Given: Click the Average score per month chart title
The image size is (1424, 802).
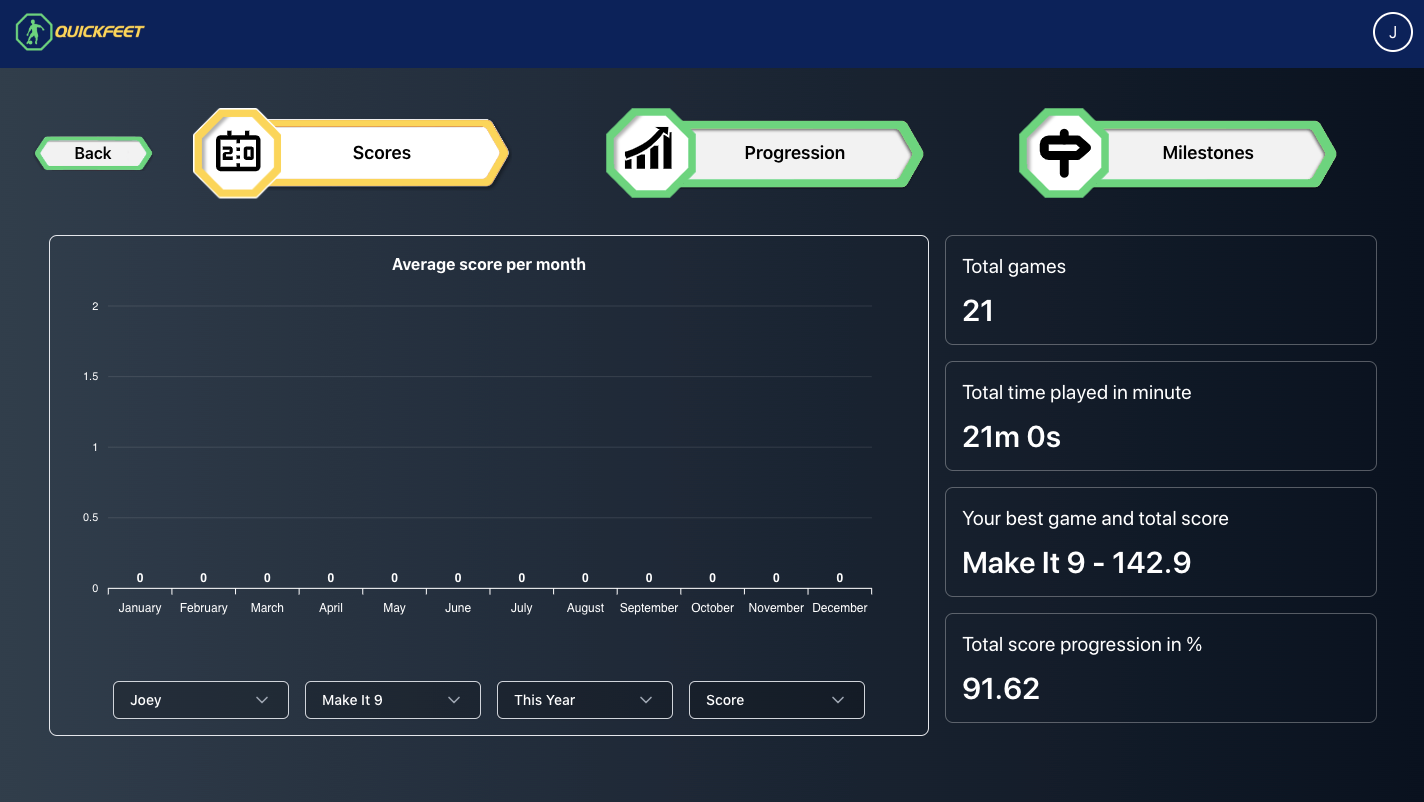Looking at the screenshot, I should 489,265.
